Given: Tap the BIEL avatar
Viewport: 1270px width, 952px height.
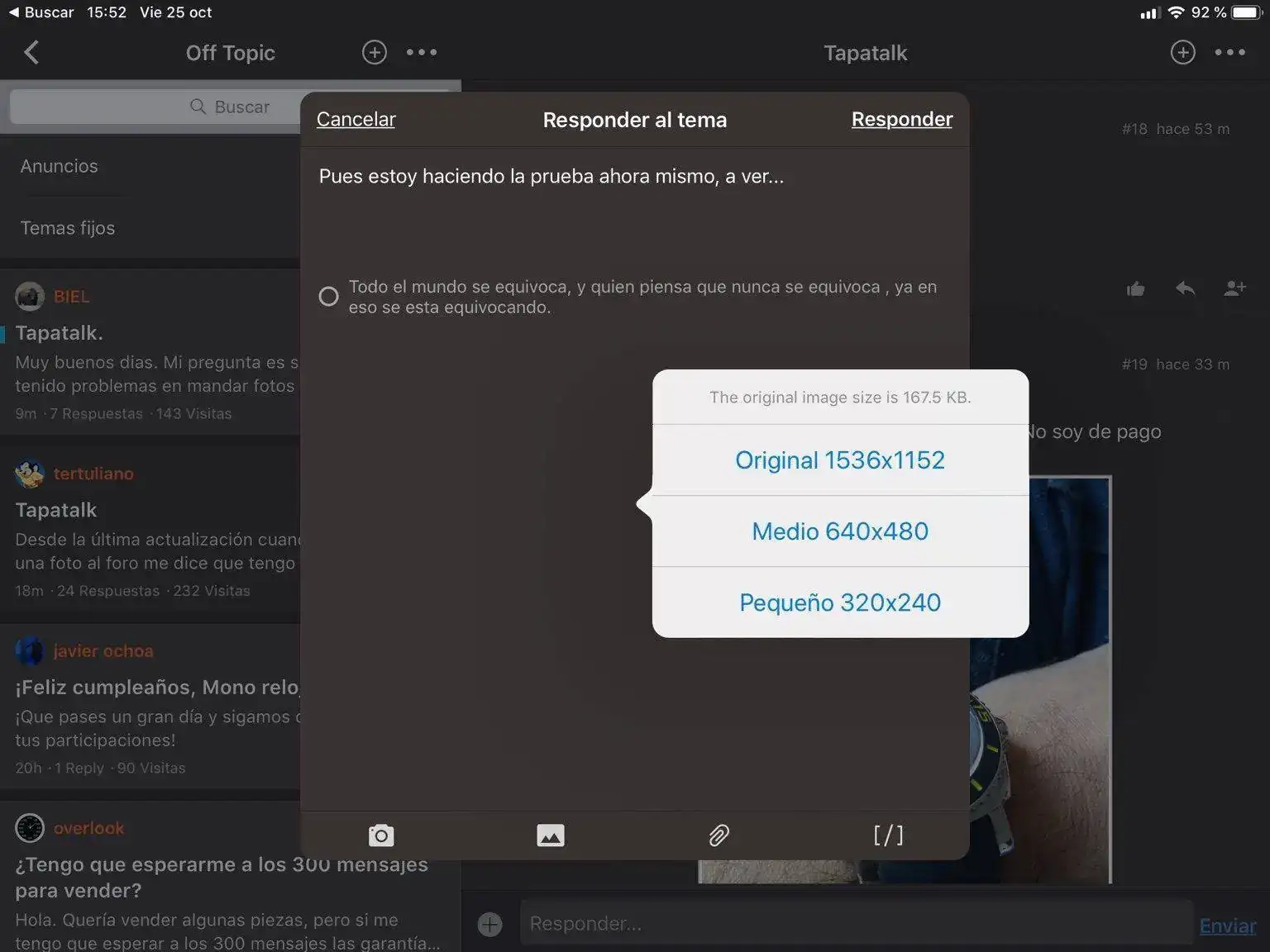Looking at the screenshot, I should tap(30, 296).
